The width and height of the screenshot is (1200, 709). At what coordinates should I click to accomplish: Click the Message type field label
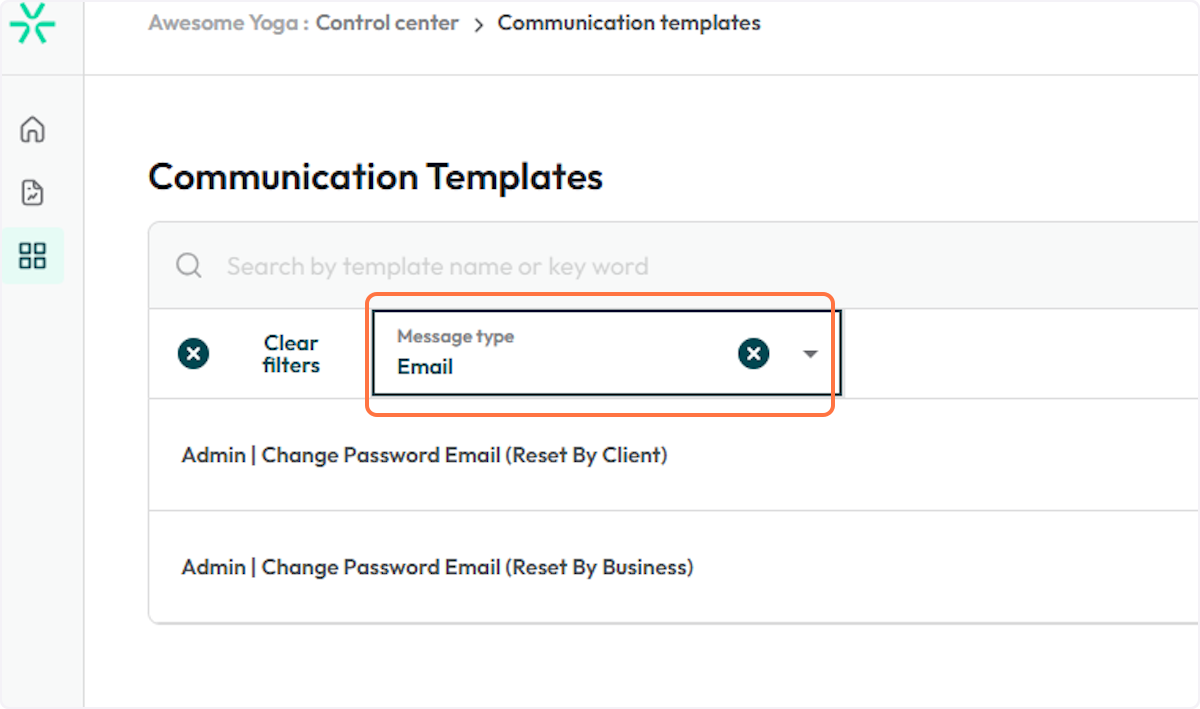pyautogui.click(x=455, y=337)
